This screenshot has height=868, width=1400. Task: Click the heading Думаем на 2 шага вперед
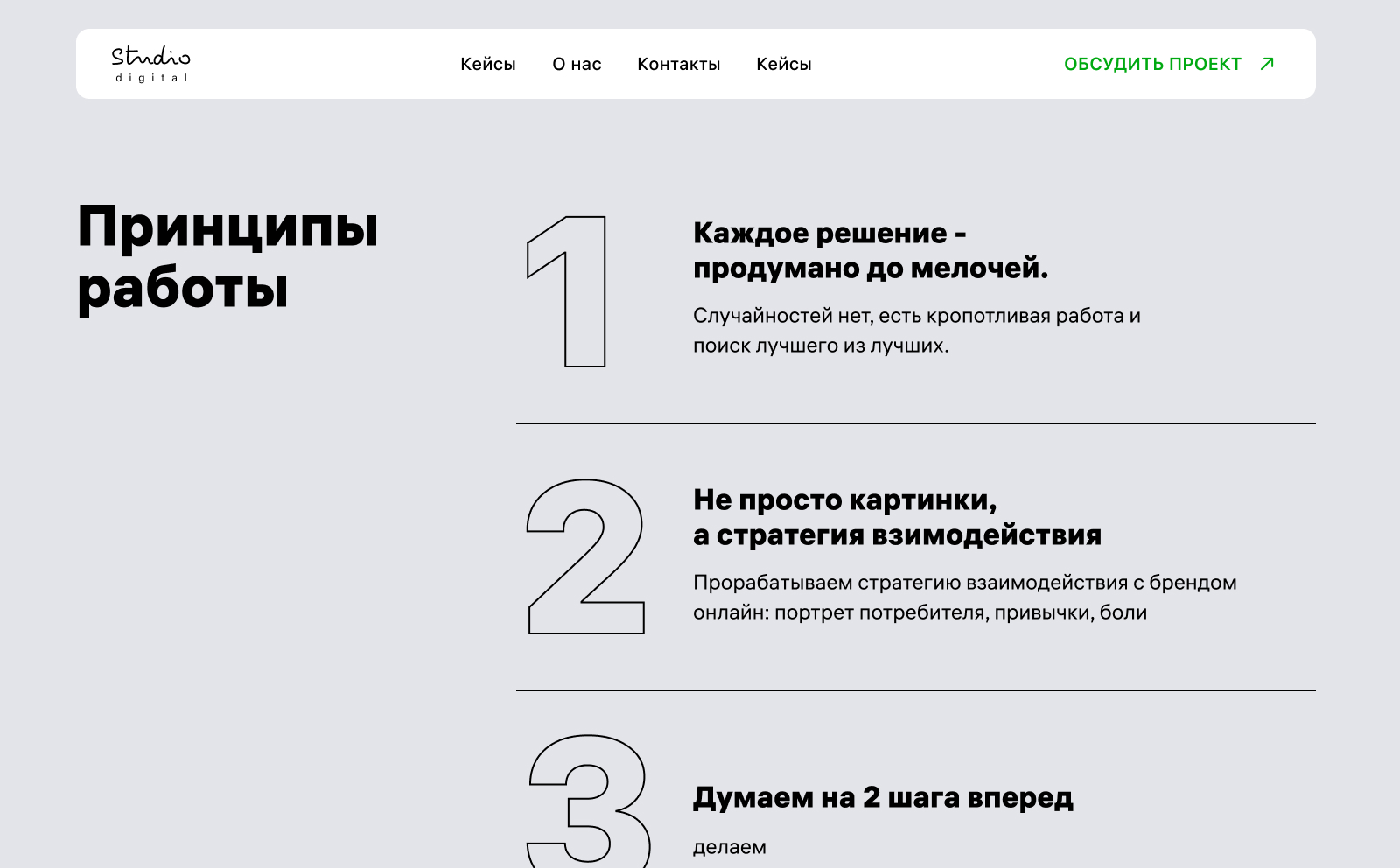(885, 797)
